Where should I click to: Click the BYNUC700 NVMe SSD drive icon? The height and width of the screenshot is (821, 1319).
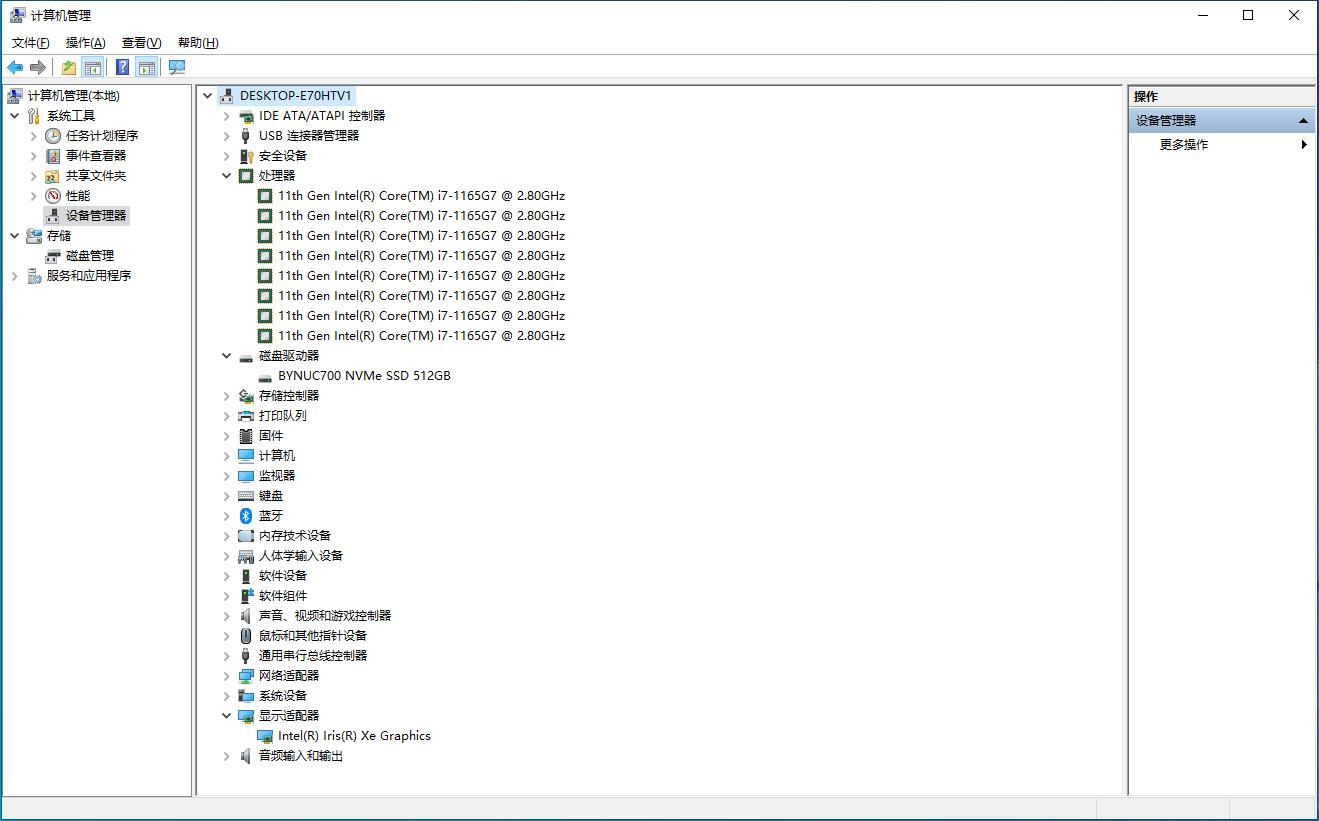coord(265,376)
